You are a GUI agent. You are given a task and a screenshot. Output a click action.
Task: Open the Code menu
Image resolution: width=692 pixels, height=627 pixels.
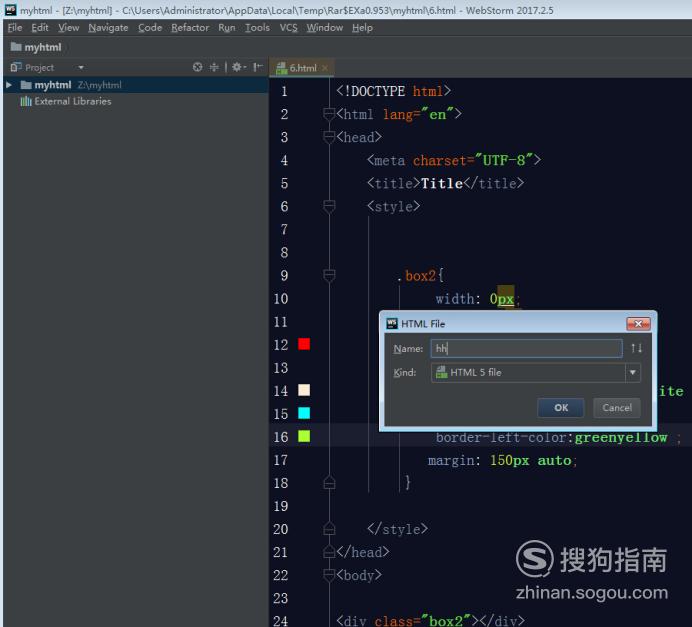coord(150,28)
